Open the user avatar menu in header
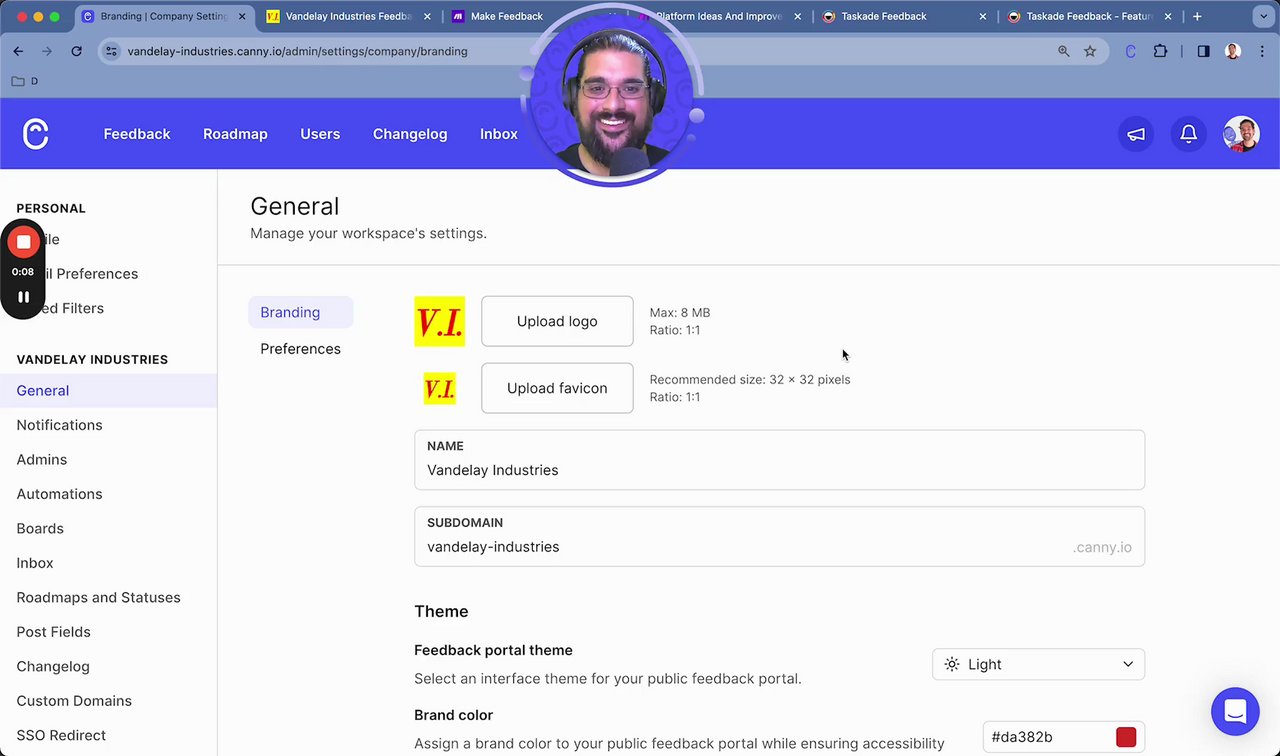This screenshot has height=756, width=1280. (x=1241, y=134)
